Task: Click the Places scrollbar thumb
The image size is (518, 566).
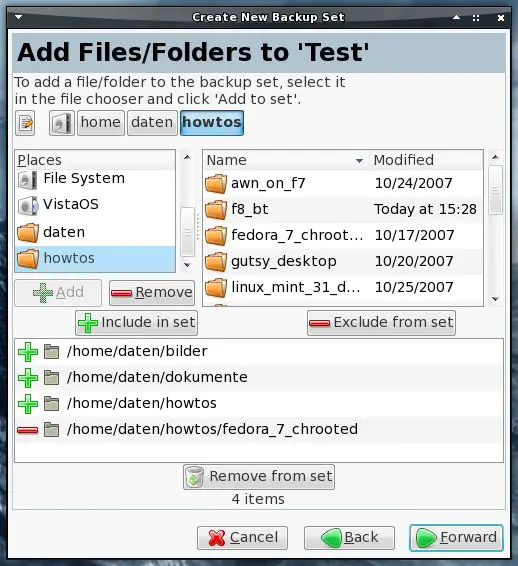Action: [x=187, y=232]
